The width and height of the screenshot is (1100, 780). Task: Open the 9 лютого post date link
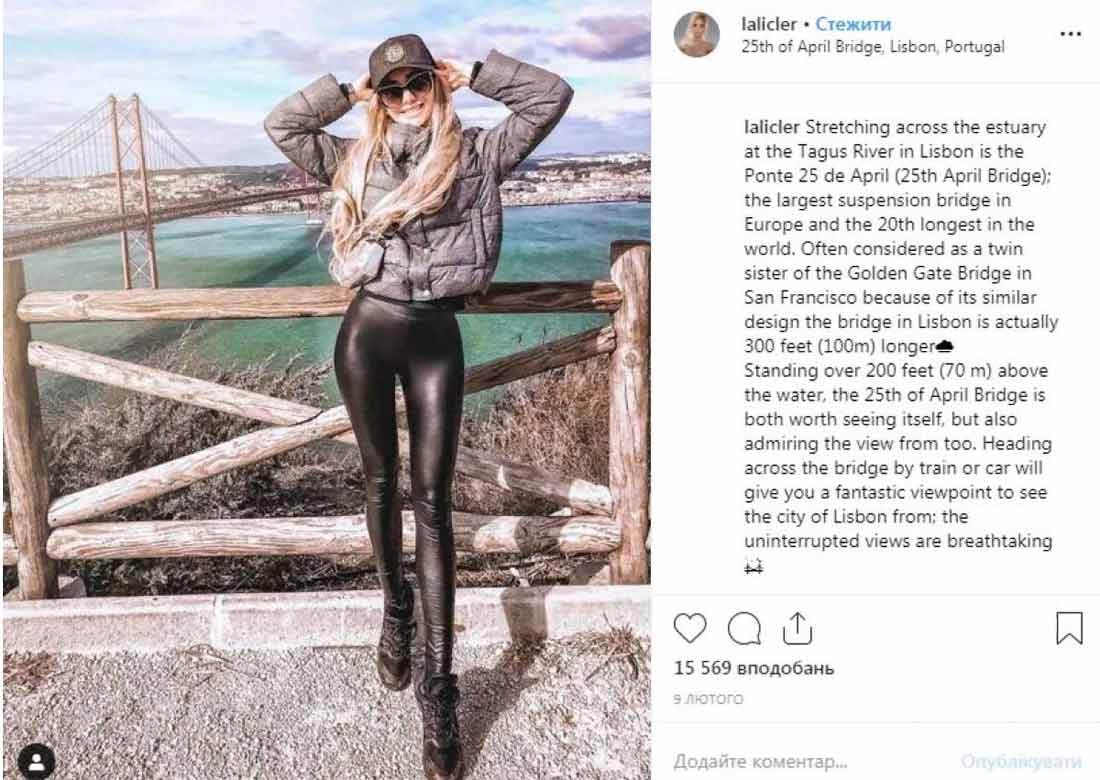[709, 699]
